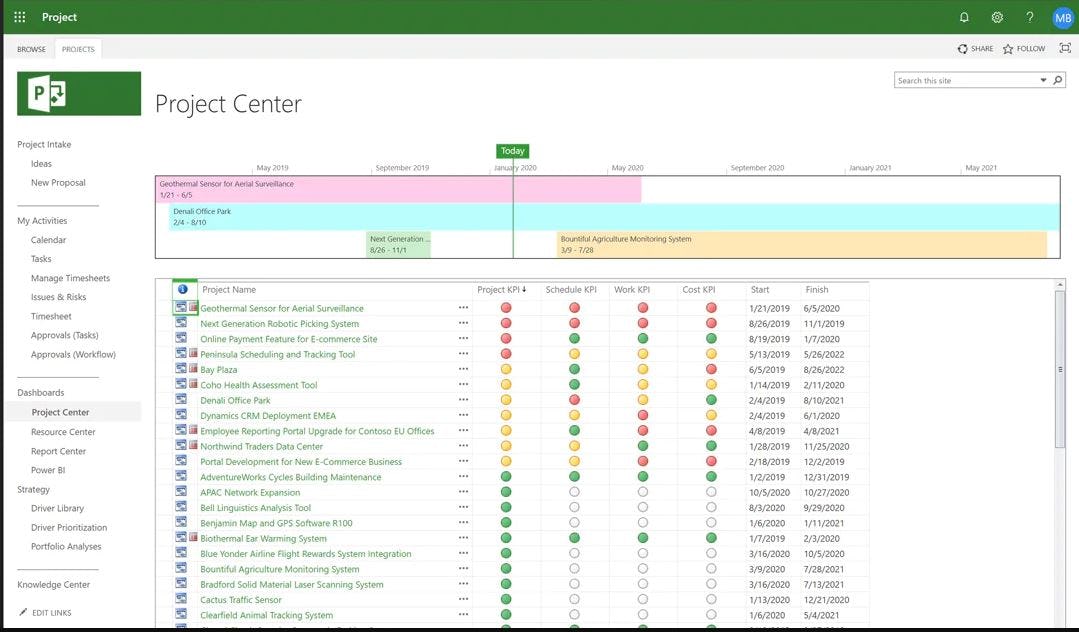Screen dimensions: 1079x632
Task: Click the notifications bell icon
Action: (x=962, y=16)
